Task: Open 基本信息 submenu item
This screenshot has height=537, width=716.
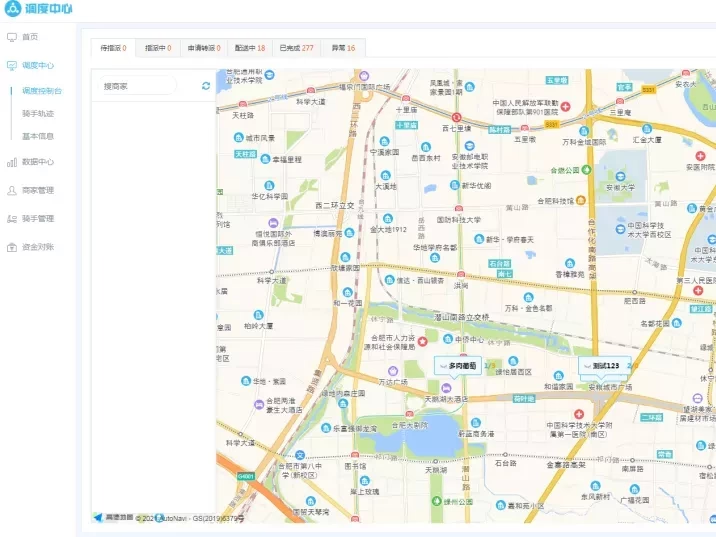Action: tap(38, 136)
